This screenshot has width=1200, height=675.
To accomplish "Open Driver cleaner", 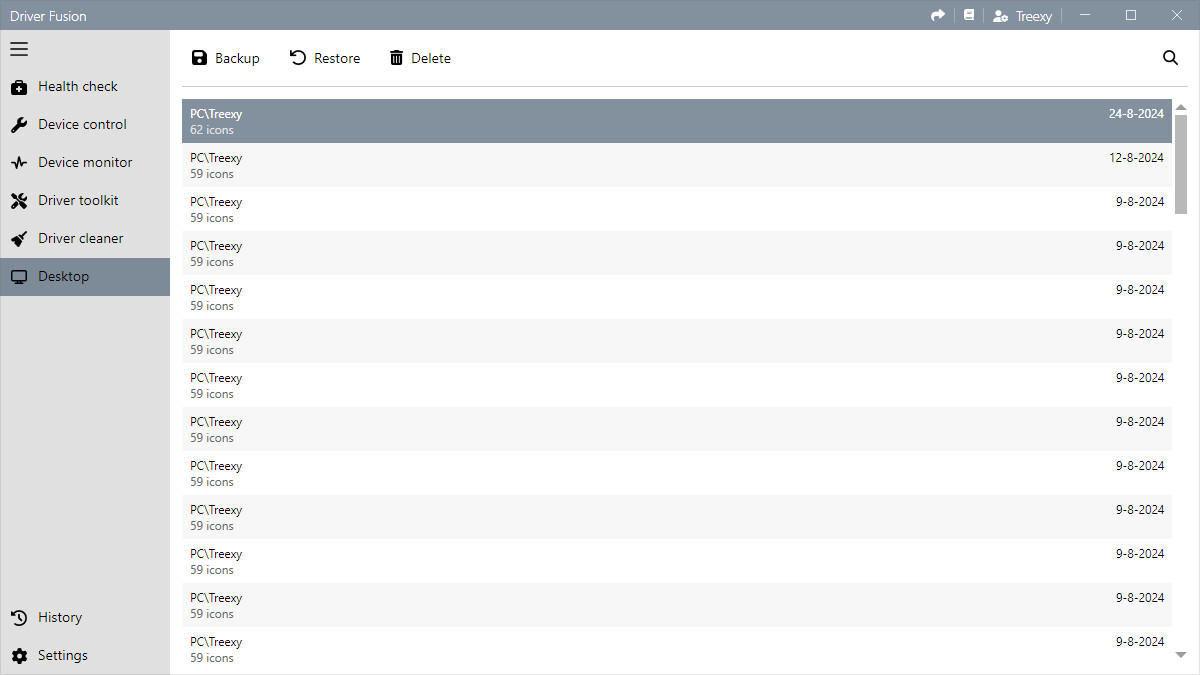I will click(85, 239).
